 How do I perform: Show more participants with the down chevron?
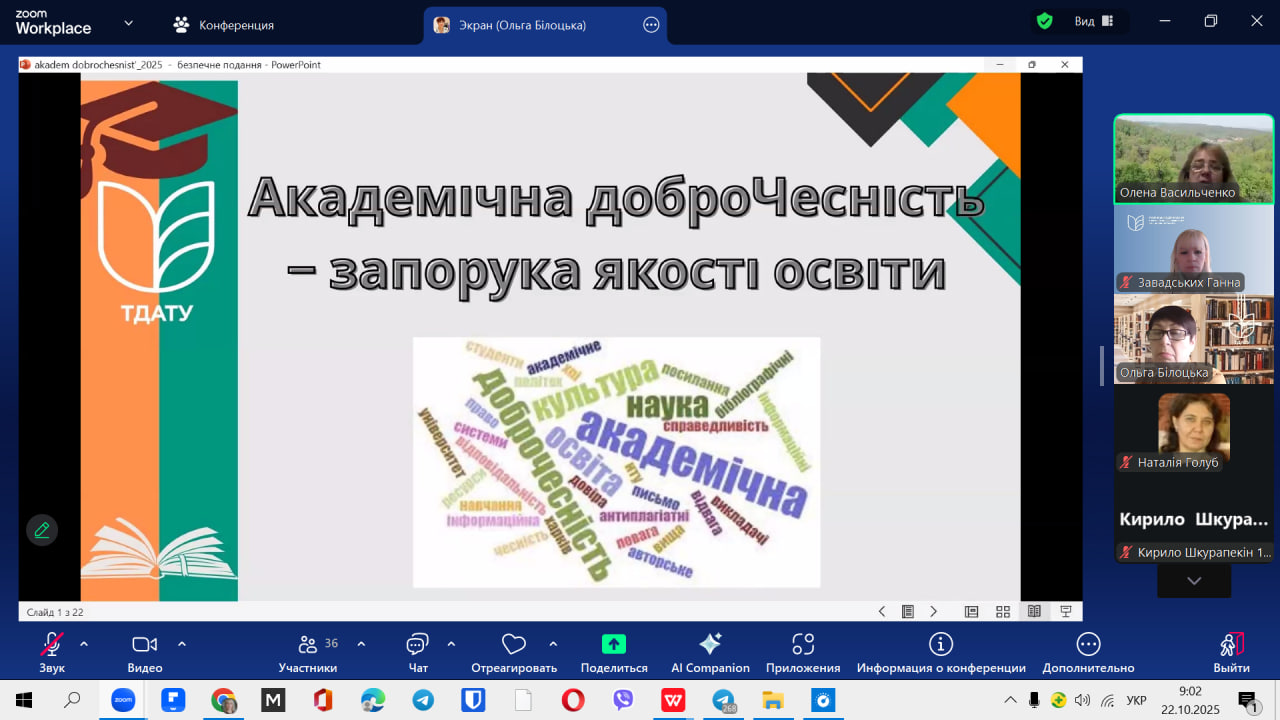tap(1194, 581)
